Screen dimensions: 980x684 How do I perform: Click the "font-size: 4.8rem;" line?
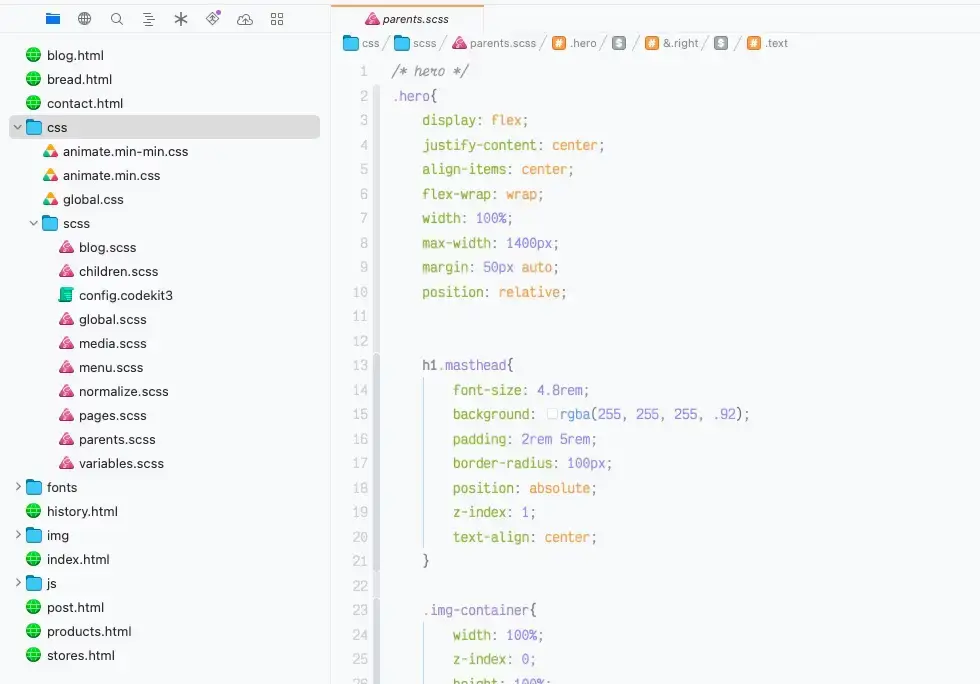[x=521, y=390]
